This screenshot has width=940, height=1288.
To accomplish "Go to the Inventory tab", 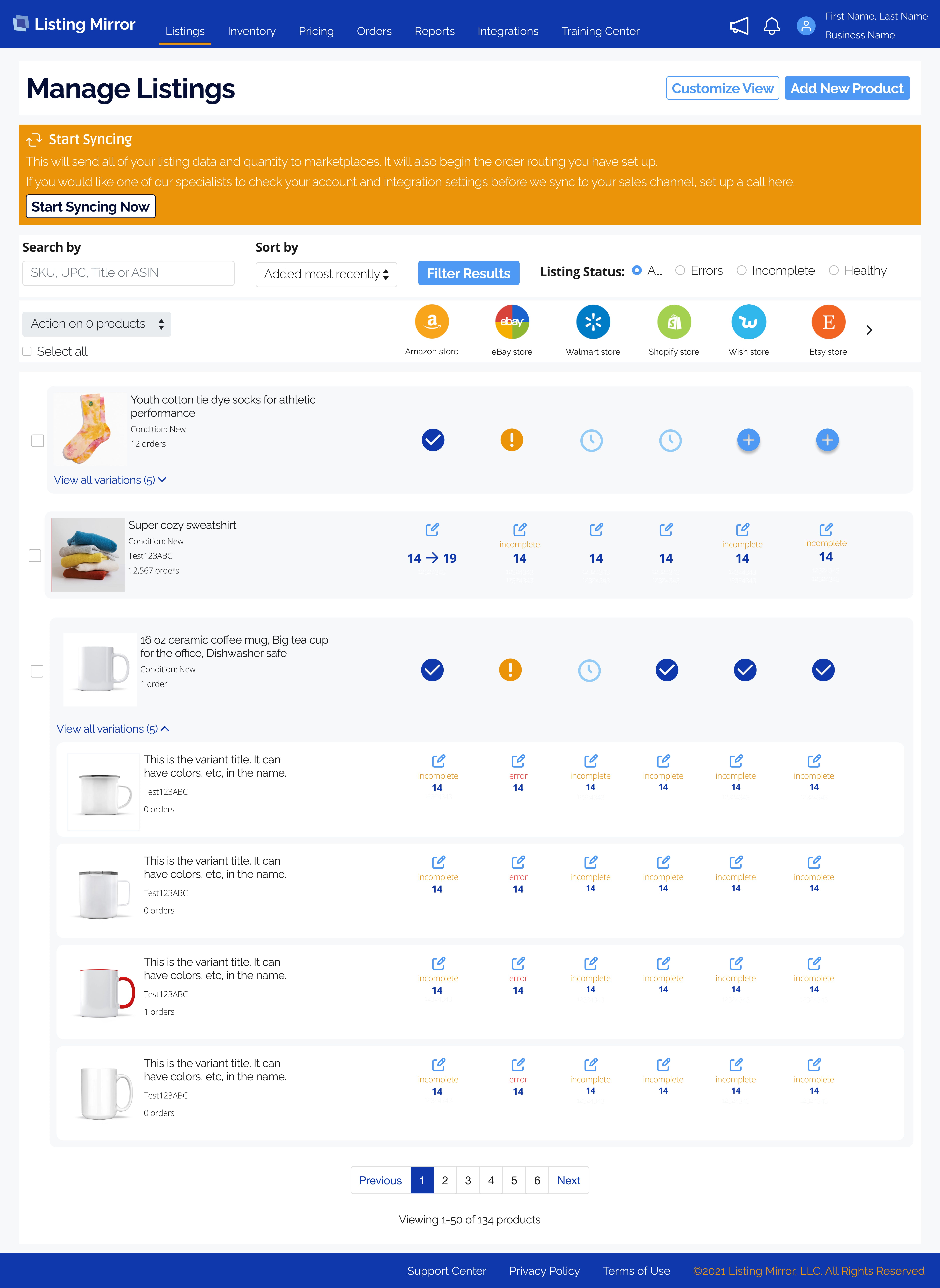I will 252,31.
